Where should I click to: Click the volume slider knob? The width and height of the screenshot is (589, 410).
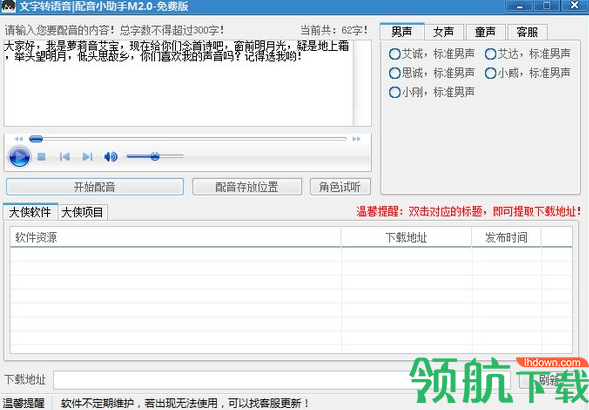pos(155,156)
